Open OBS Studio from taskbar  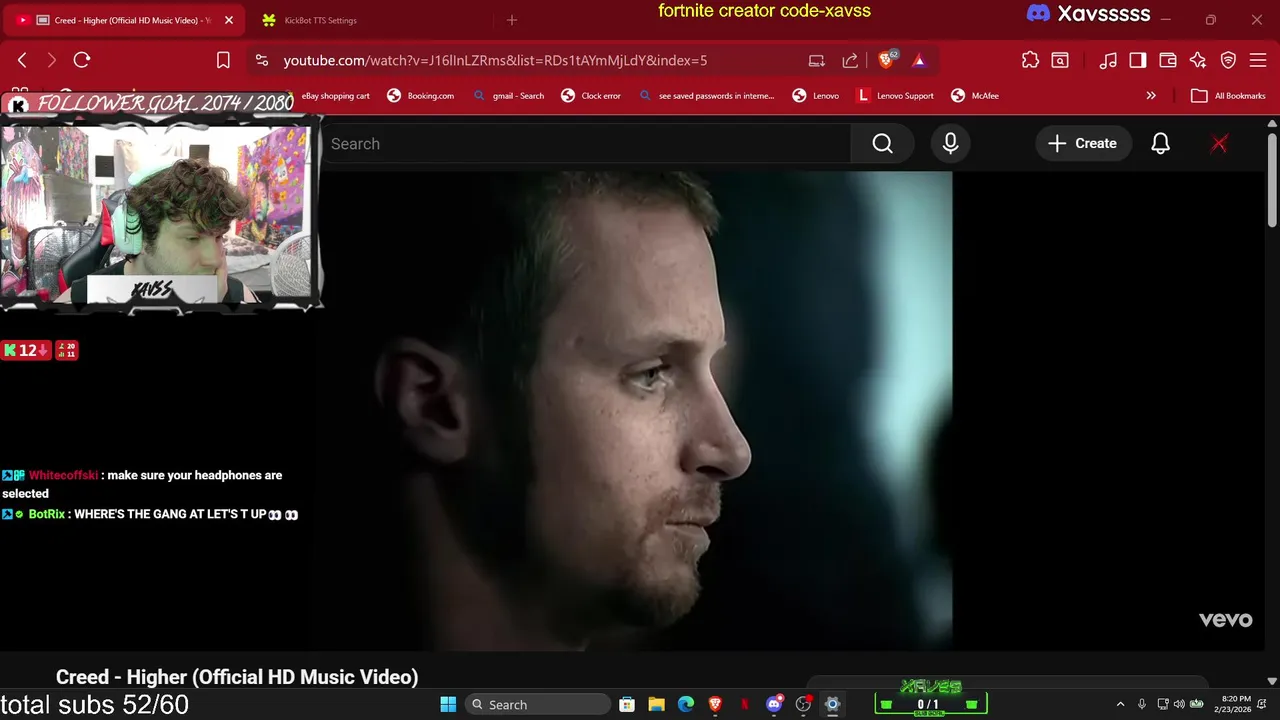coord(803,704)
